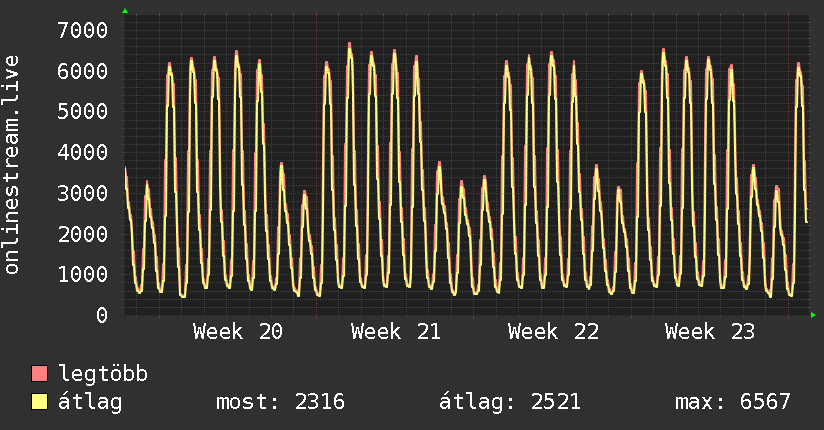Click the legtöbb legend label
Screen dimensions: 824x430
click(x=103, y=374)
